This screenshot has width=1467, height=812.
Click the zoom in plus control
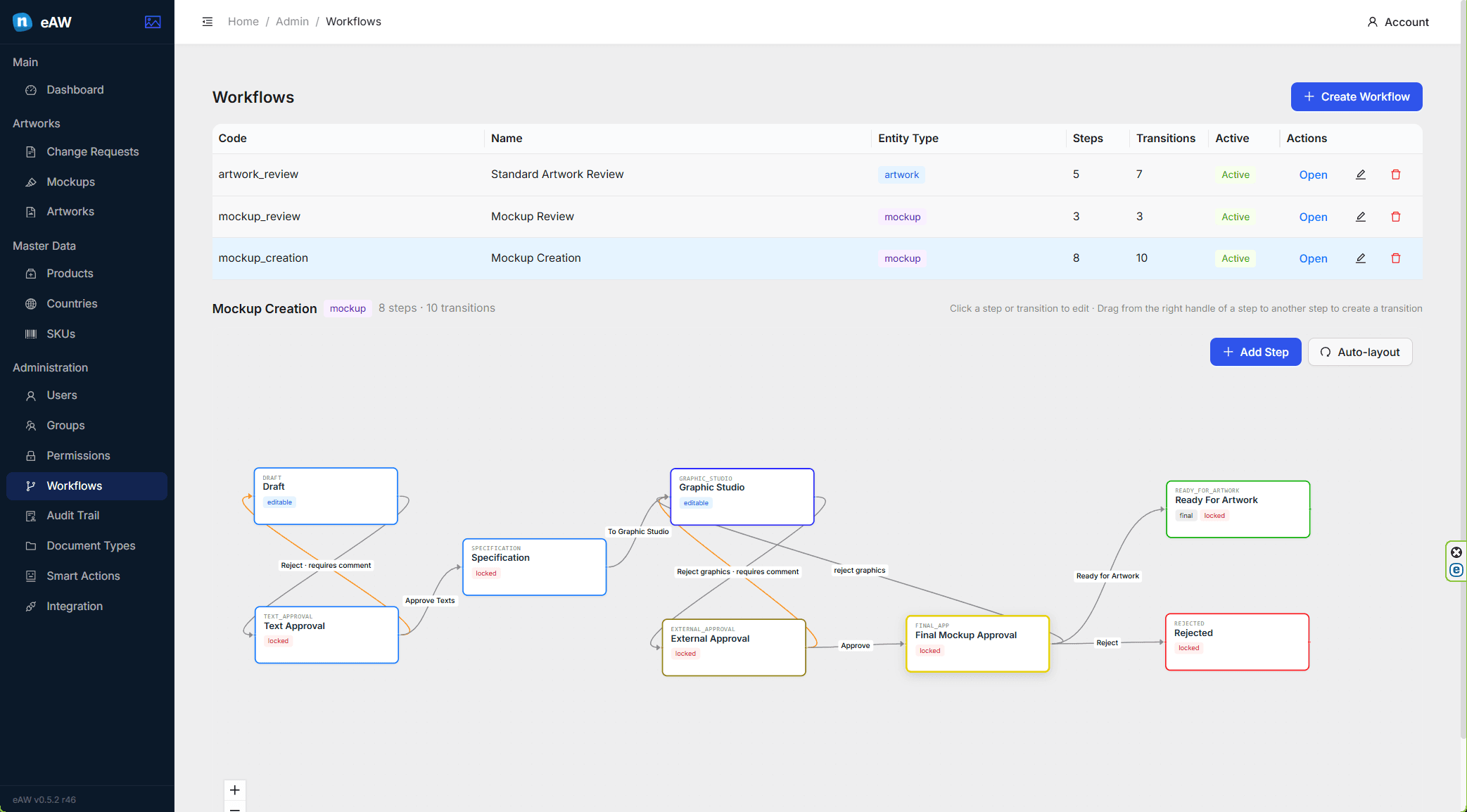click(x=235, y=790)
